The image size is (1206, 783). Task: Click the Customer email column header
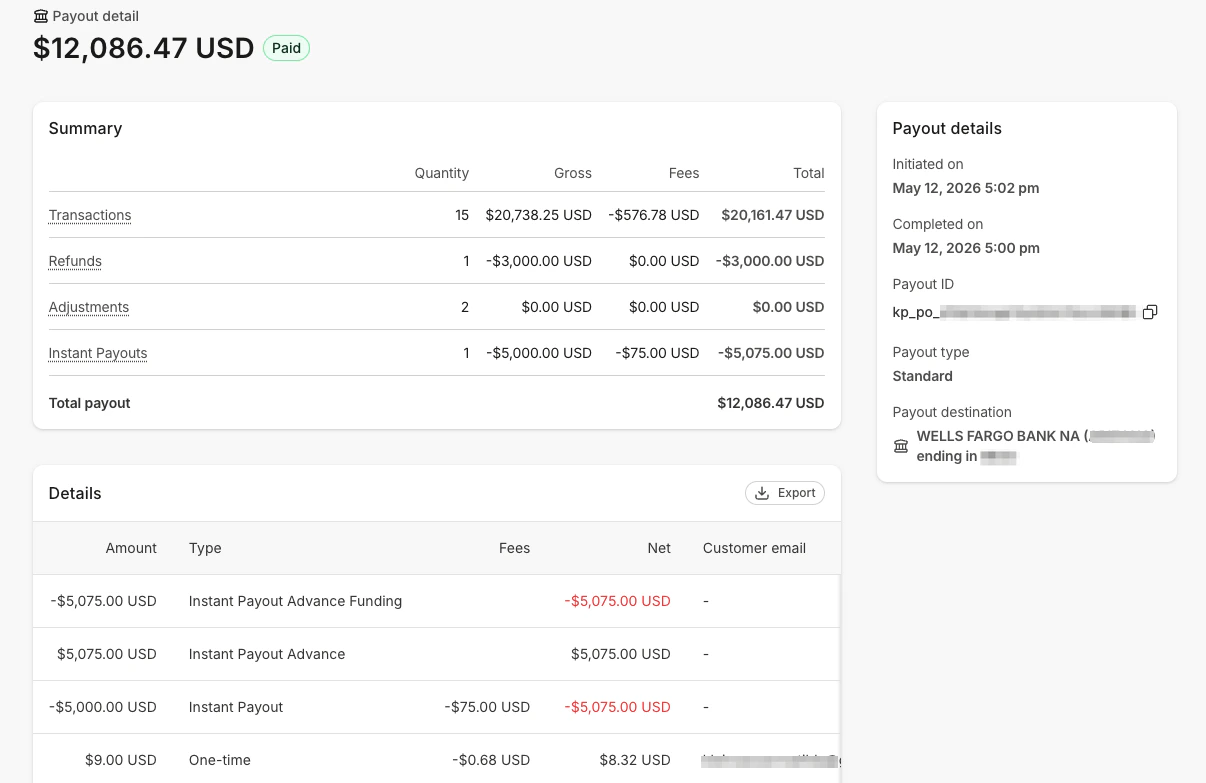tap(754, 548)
